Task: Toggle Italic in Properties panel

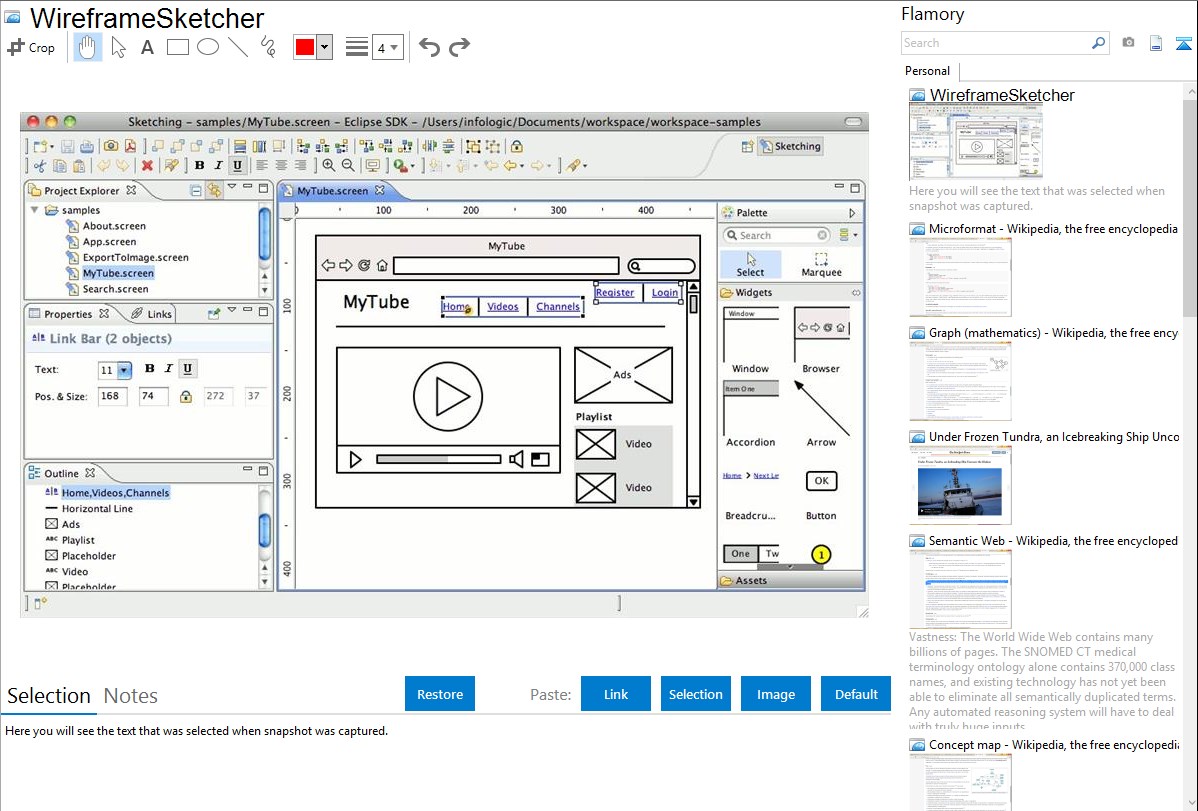Action: click(x=168, y=368)
